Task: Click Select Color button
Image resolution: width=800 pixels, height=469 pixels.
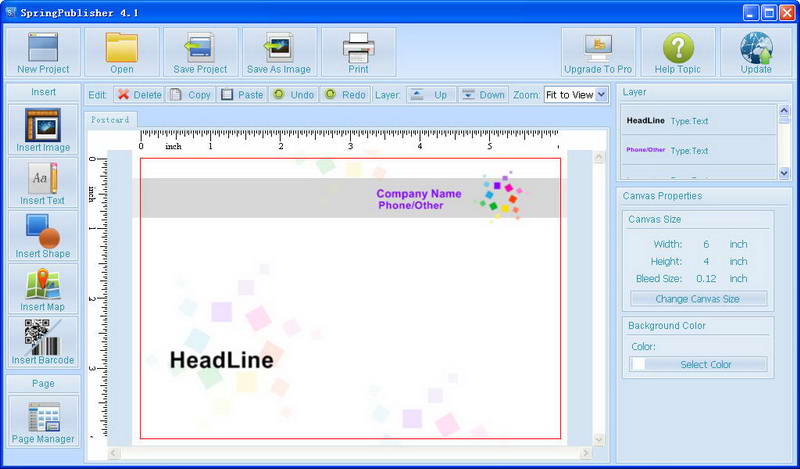Action: click(698, 364)
